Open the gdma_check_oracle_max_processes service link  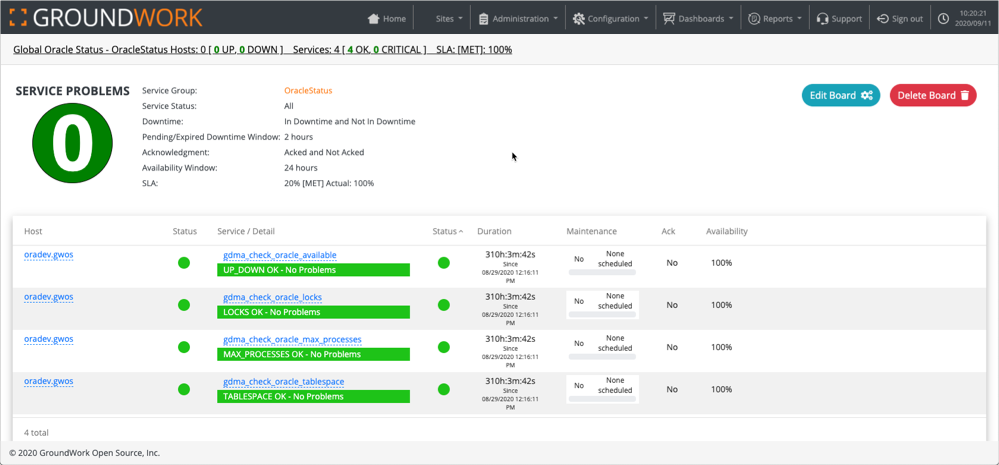pyautogui.click(x=292, y=340)
